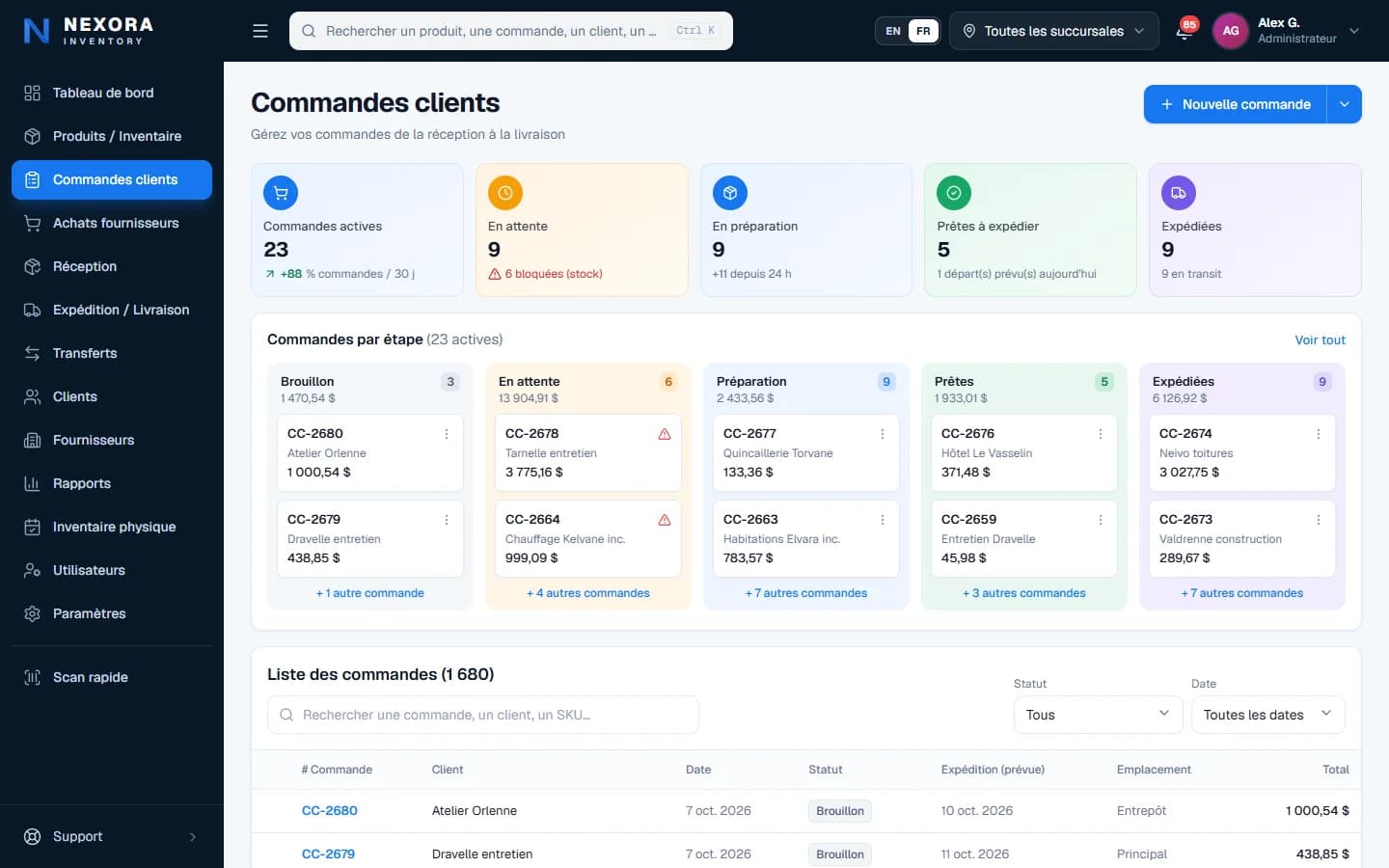This screenshot has height=868, width=1389.
Task: Click the warning icon on card CC-2678
Action: [x=665, y=434]
